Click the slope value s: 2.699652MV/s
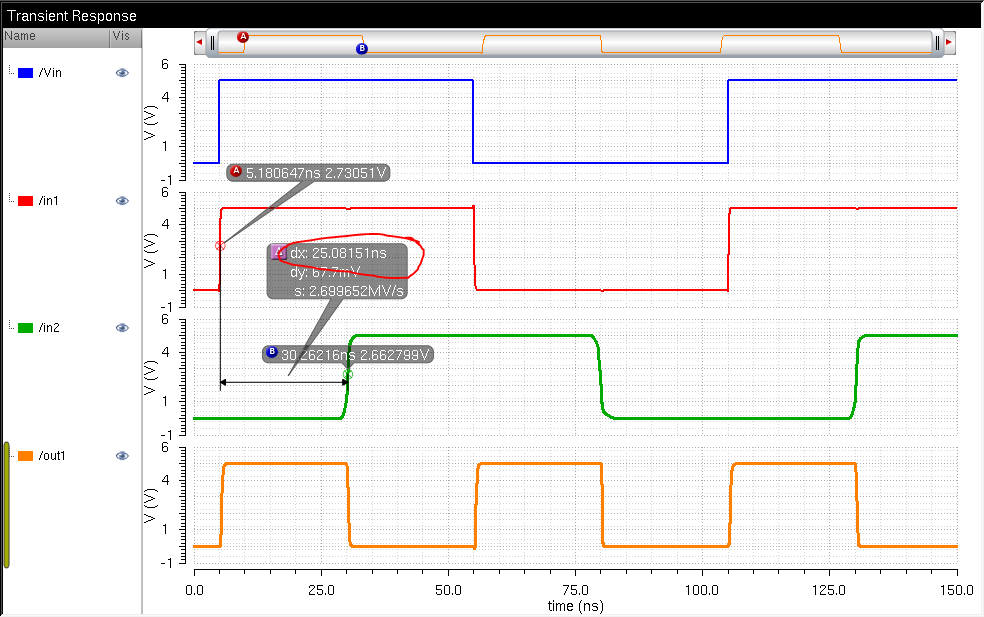 pos(350,291)
